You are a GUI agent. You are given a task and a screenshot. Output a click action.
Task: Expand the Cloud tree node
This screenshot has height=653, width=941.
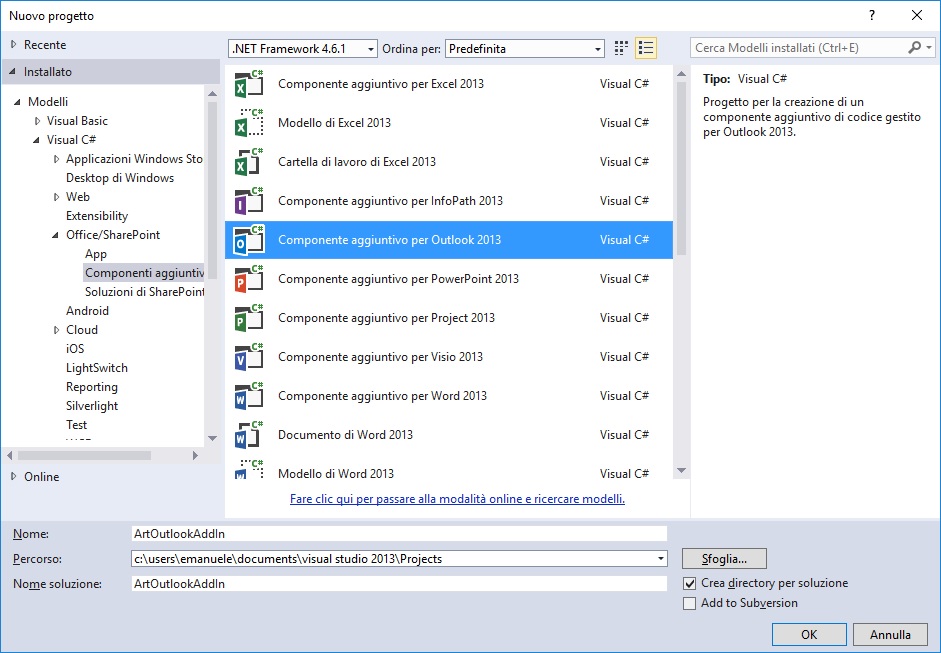pos(56,330)
